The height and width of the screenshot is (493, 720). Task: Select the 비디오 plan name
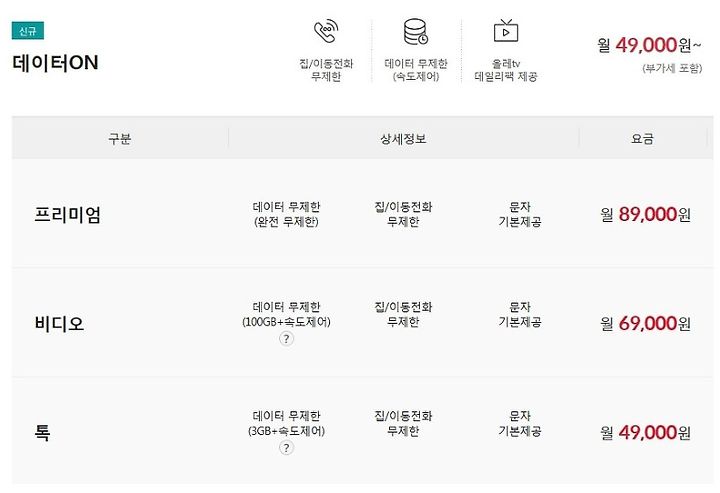pyautogui.click(x=59, y=324)
